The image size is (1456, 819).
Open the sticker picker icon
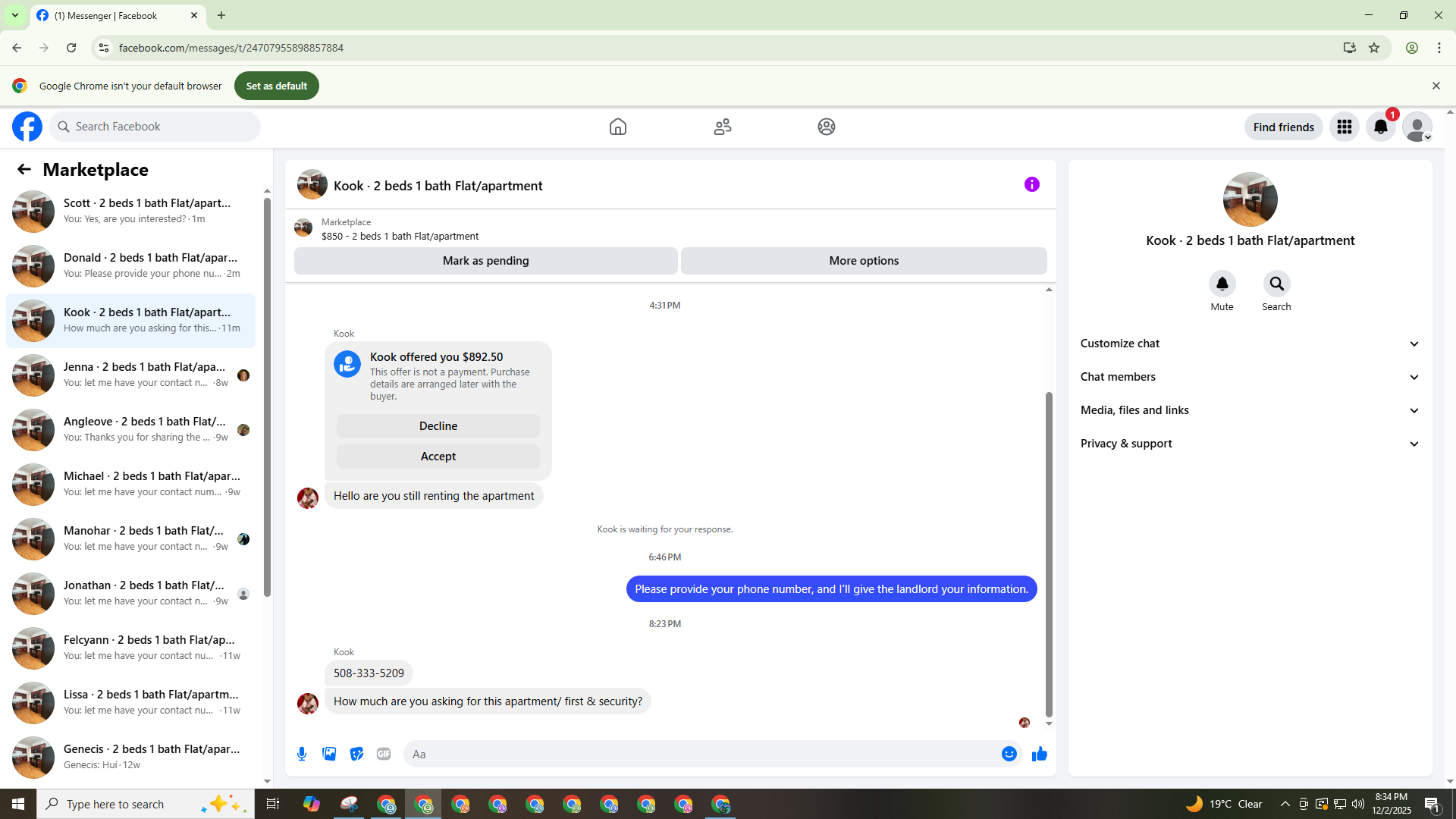[356, 754]
